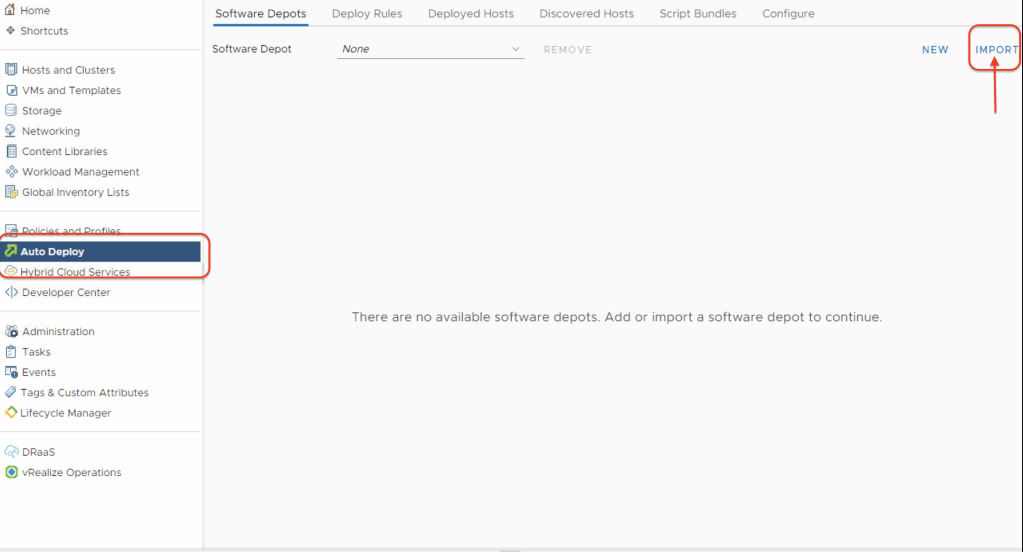Click the Tasks clipboard icon
1023x552 pixels.
(11, 352)
